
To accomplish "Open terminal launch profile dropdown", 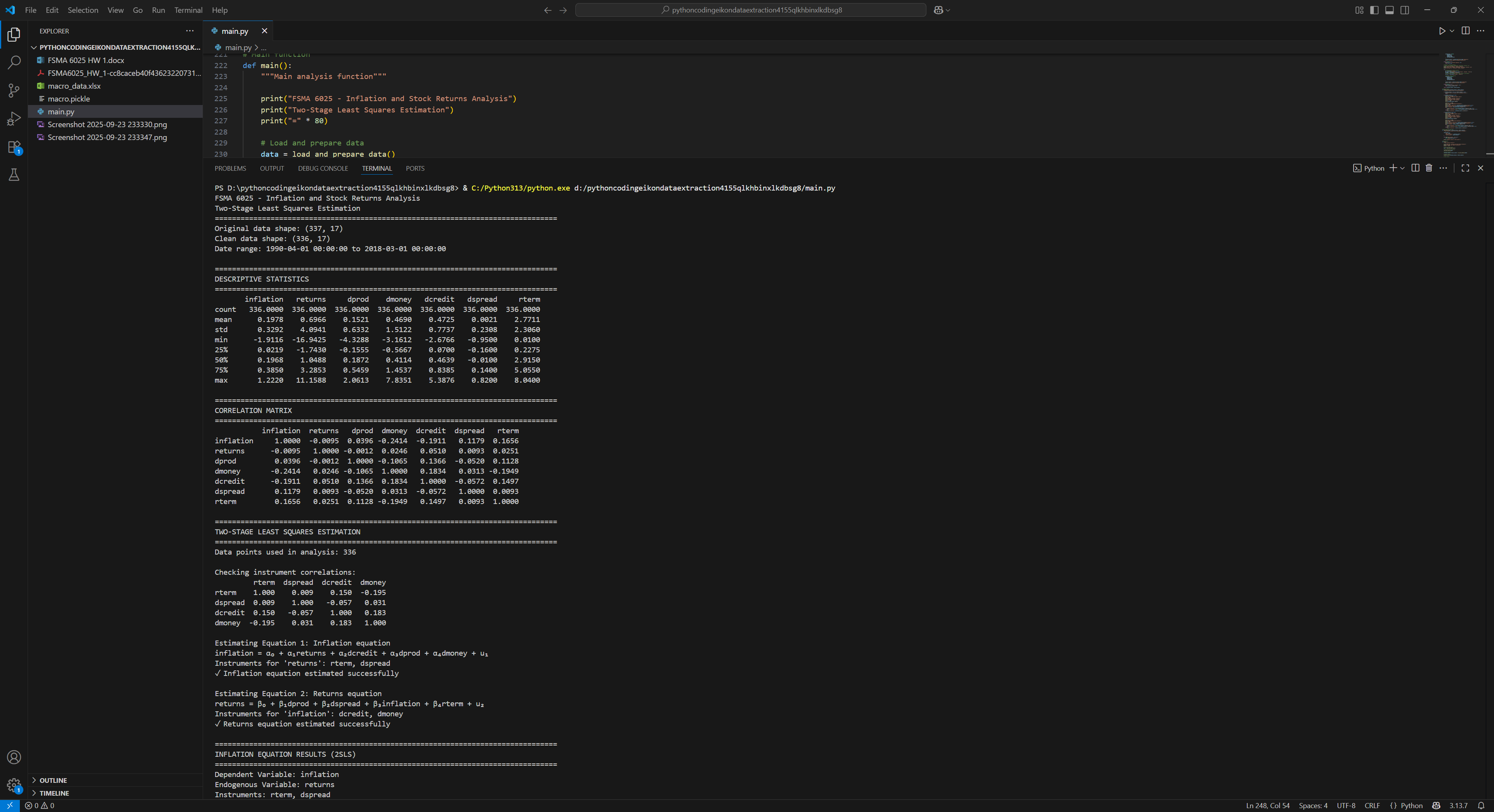I will tap(1402, 168).
